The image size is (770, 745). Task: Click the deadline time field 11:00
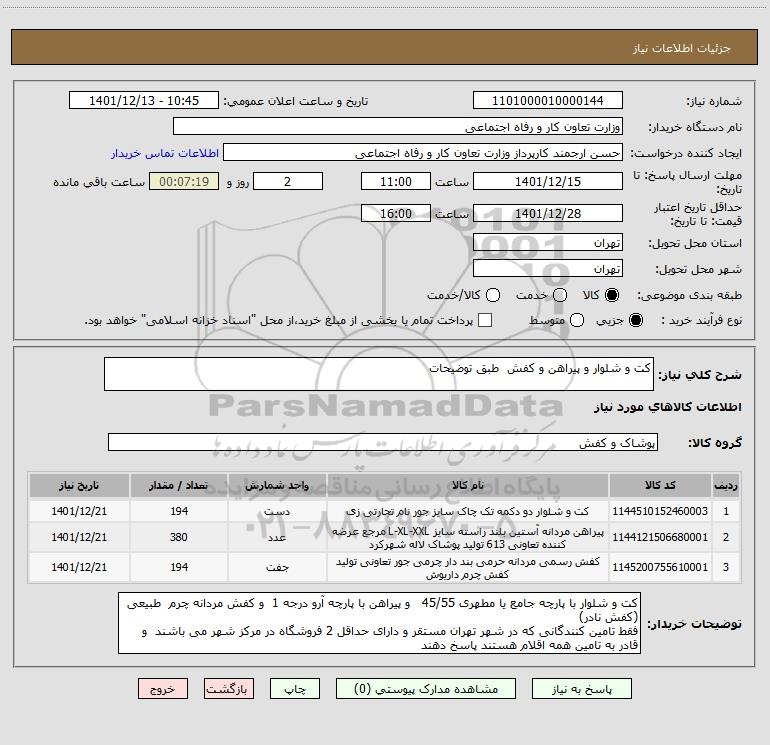(396, 182)
